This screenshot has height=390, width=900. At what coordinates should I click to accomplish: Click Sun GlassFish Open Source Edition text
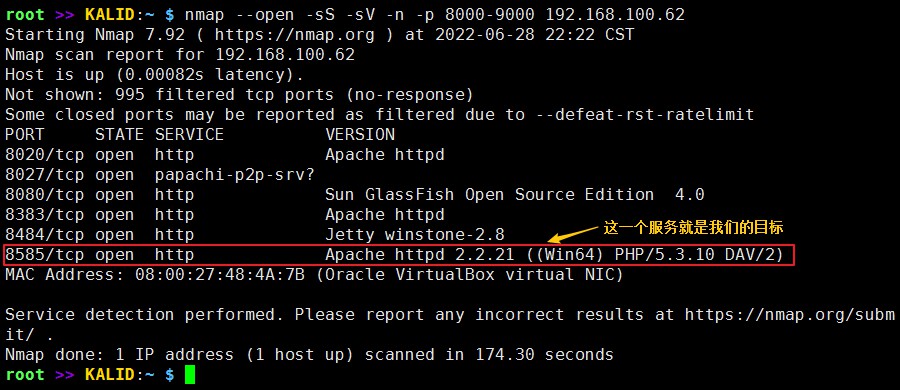click(490, 195)
